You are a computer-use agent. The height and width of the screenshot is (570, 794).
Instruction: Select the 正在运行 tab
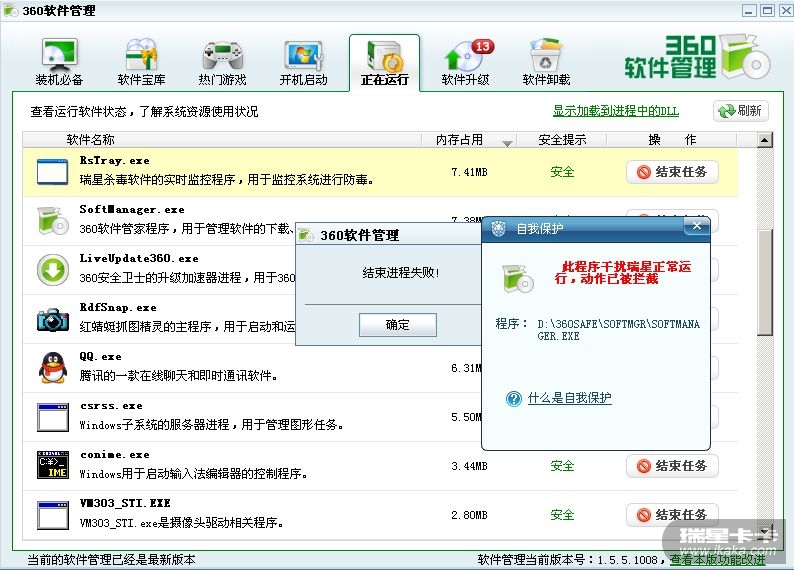(x=384, y=62)
